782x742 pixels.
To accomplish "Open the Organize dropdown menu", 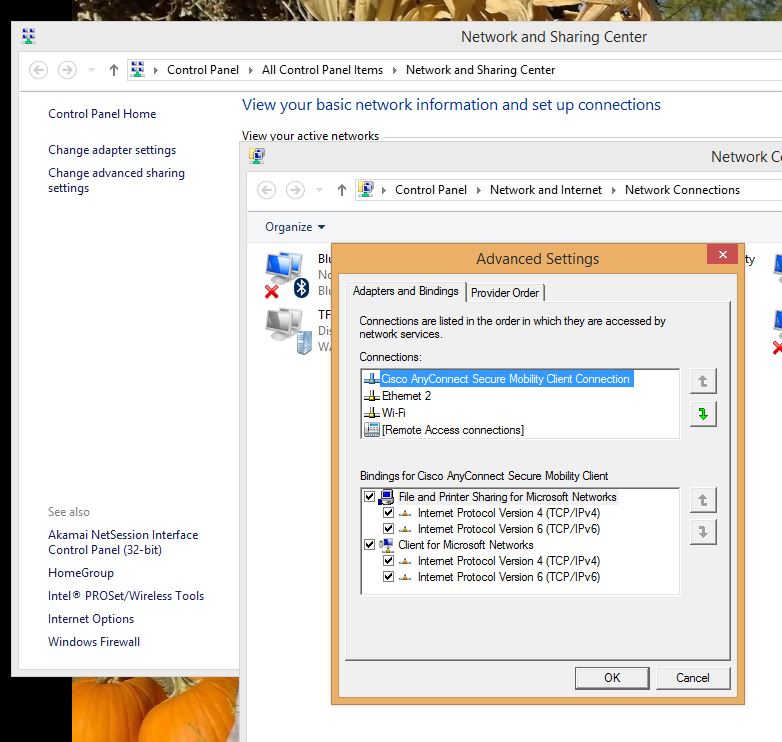I will [295, 227].
